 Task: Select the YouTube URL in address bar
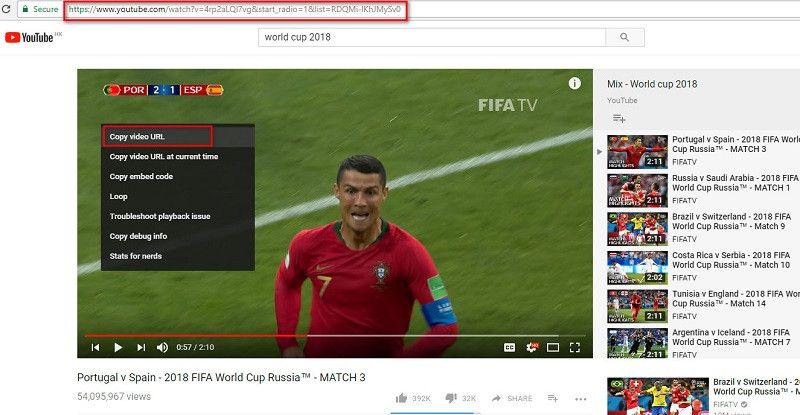235,9
